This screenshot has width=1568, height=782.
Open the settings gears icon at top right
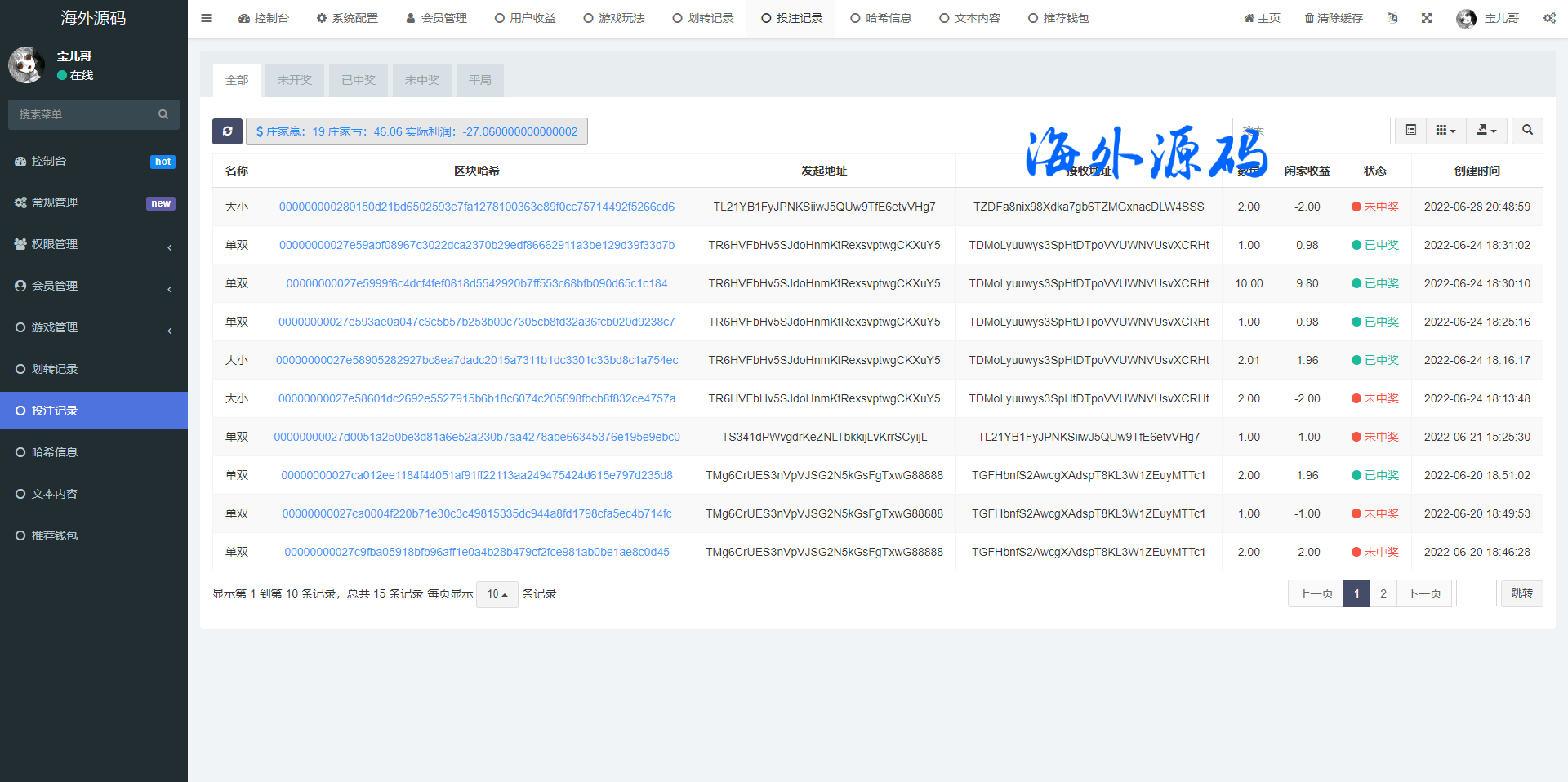pyautogui.click(x=1549, y=18)
